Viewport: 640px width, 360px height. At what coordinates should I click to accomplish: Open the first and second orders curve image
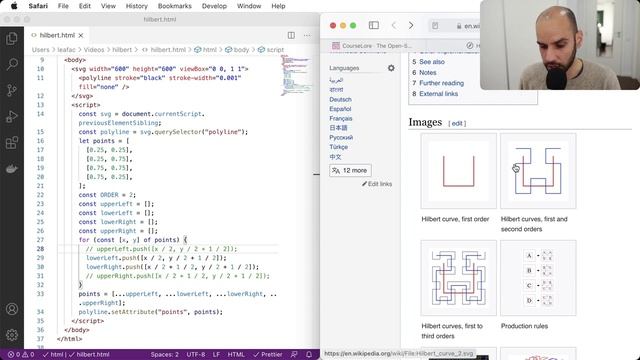[538, 171]
